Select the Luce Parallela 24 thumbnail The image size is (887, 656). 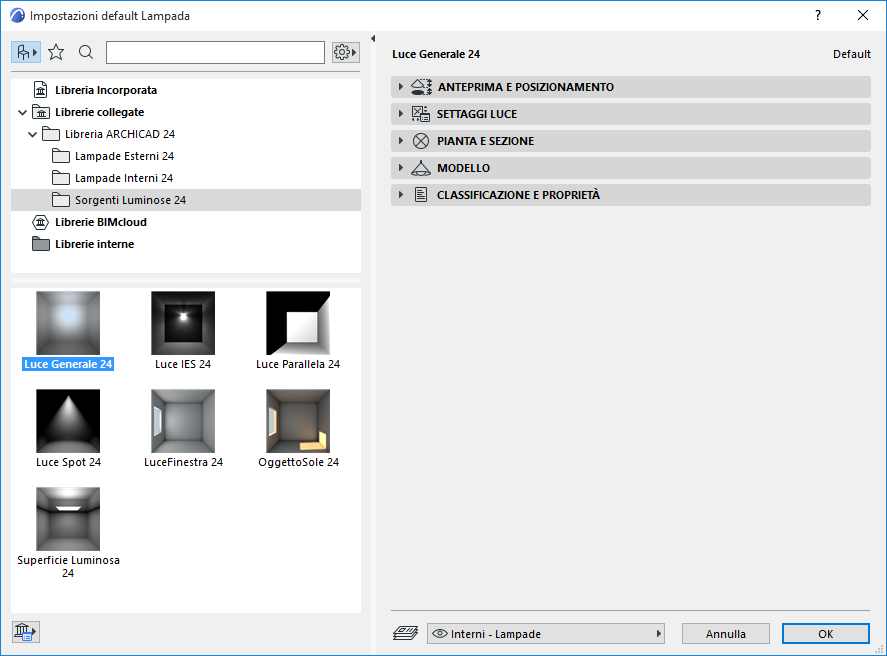click(298, 323)
